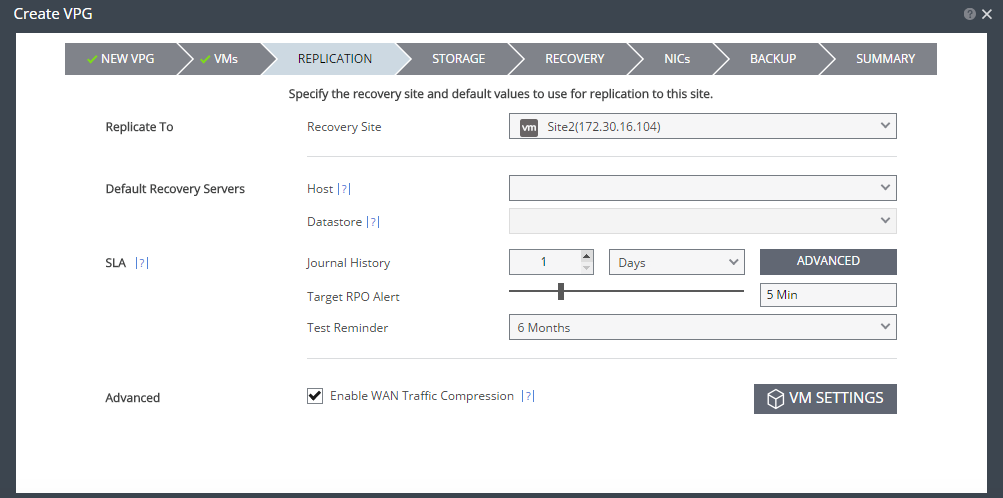The height and width of the screenshot is (498, 1003).
Task: Decrease Journal History value with down arrow
Action: (587, 268)
